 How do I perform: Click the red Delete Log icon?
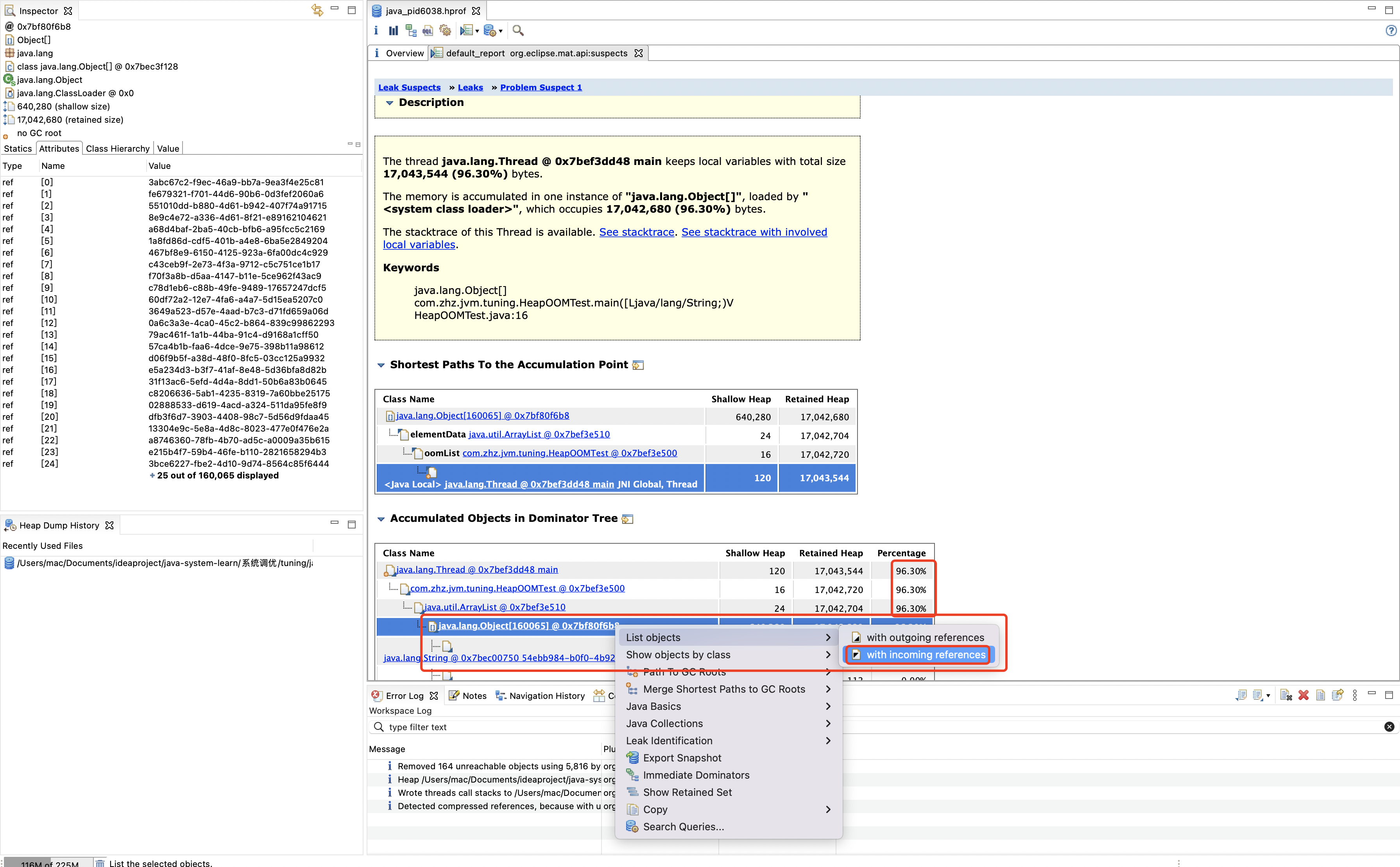1303,695
